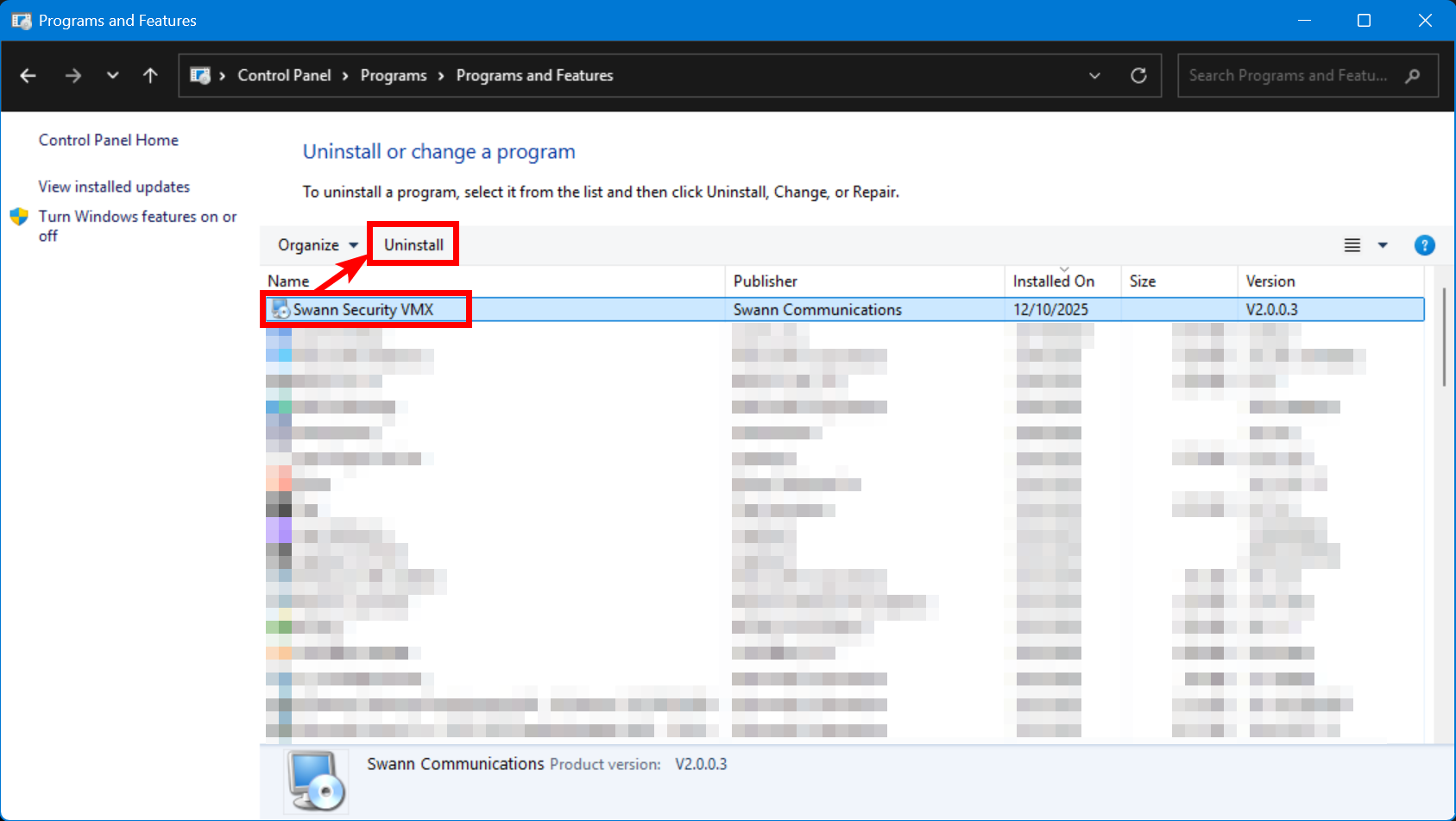This screenshot has height=821, width=1456.
Task: Go up one folder level
Action: (x=150, y=76)
